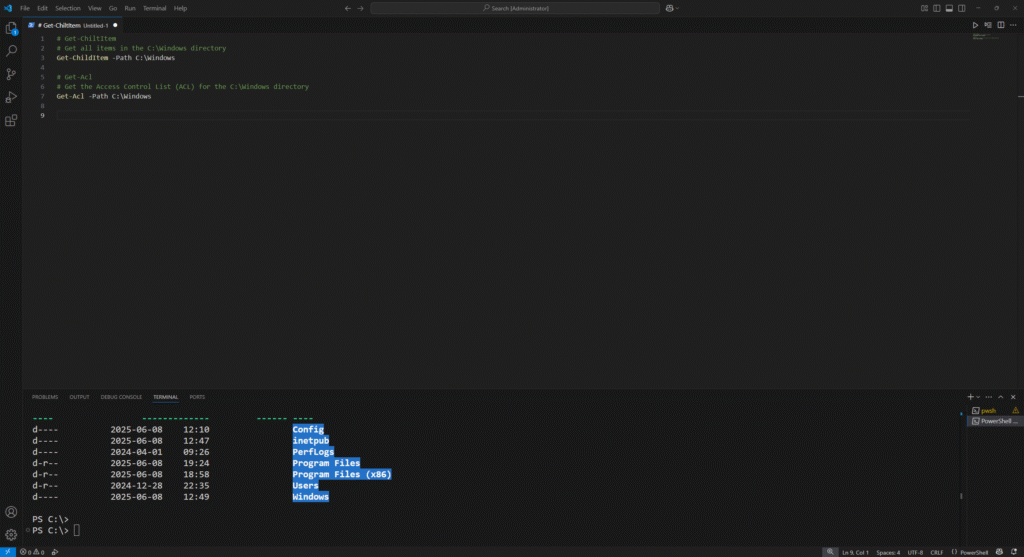The image size is (1024, 557).
Task: Click line 7 Get-Acl -Path C:\Windows
Action: 103,97
